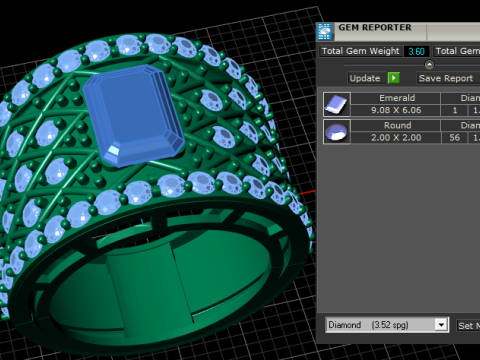The height and width of the screenshot is (360, 480).
Task: Click the Update button
Action: 365,78
